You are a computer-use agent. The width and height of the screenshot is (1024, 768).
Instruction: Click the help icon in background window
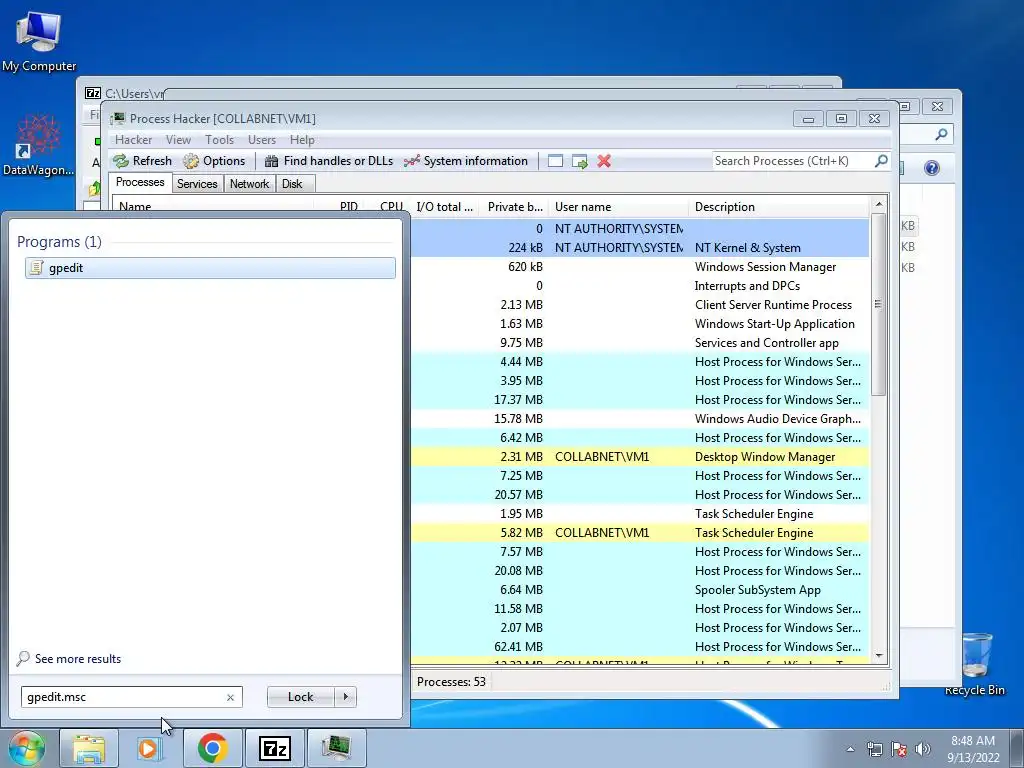pyautogui.click(x=932, y=168)
